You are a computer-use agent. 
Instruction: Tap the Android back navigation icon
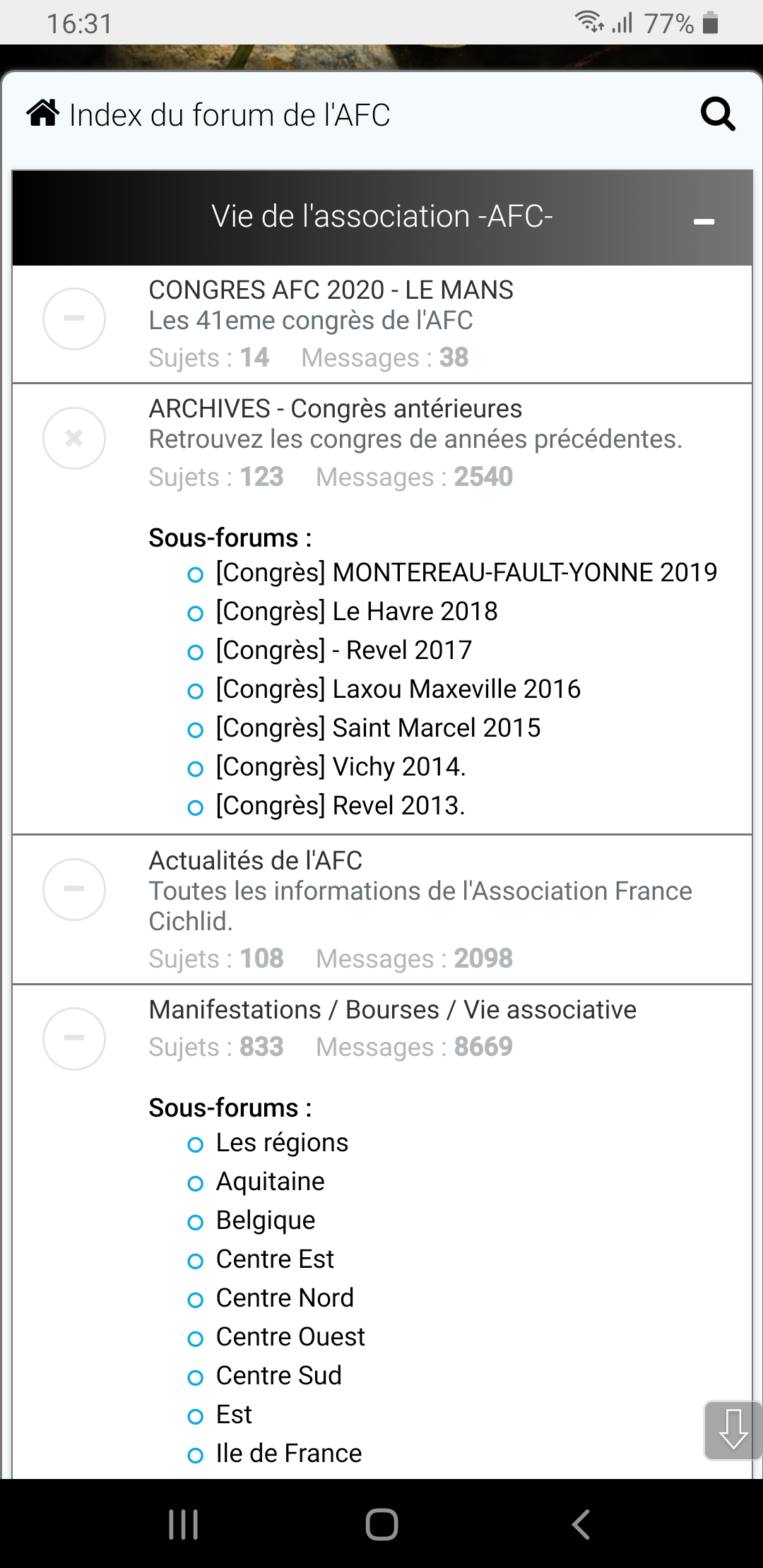[x=581, y=1524]
